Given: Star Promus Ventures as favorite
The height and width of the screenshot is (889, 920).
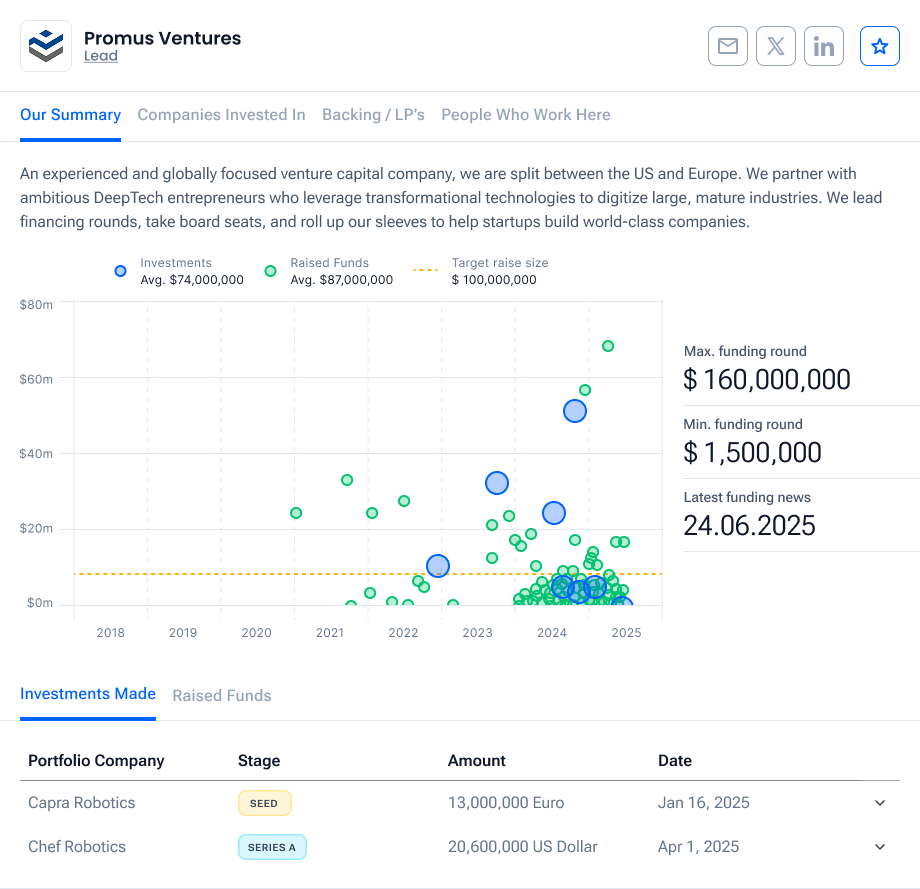Looking at the screenshot, I should coord(880,46).
